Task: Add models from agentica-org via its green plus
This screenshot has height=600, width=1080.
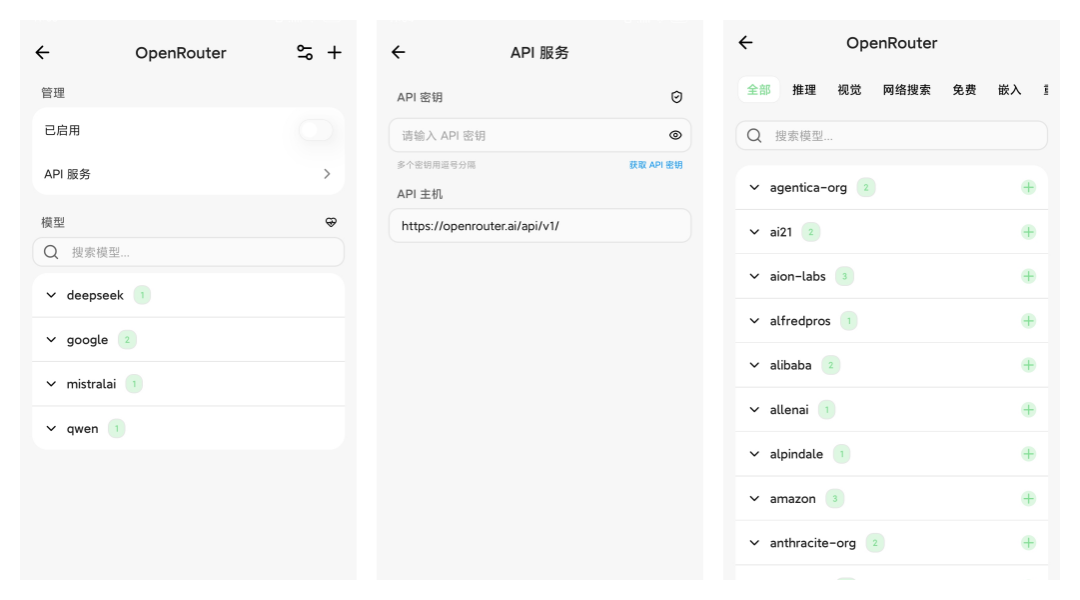Action: (1028, 186)
